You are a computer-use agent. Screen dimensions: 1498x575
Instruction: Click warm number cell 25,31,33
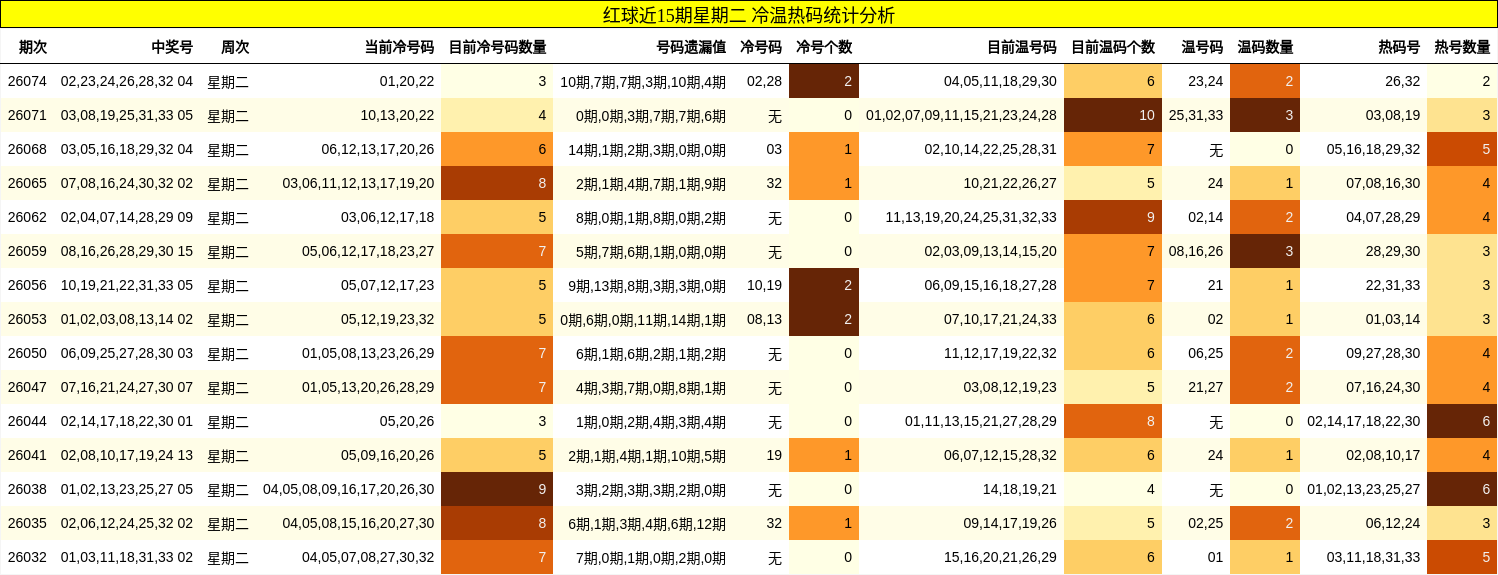[x=1196, y=115]
